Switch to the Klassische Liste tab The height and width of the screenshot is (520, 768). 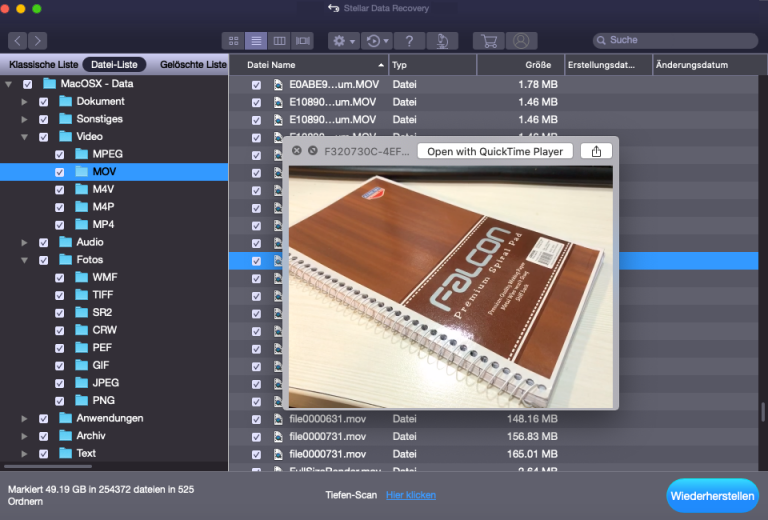(x=44, y=65)
